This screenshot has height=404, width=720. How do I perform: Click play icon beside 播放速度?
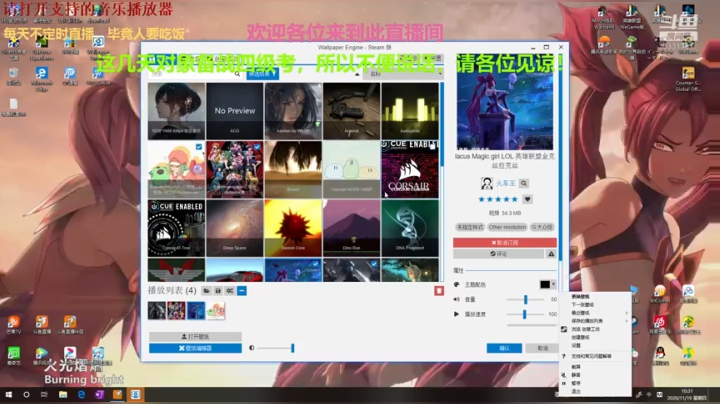(x=456, y=314)
